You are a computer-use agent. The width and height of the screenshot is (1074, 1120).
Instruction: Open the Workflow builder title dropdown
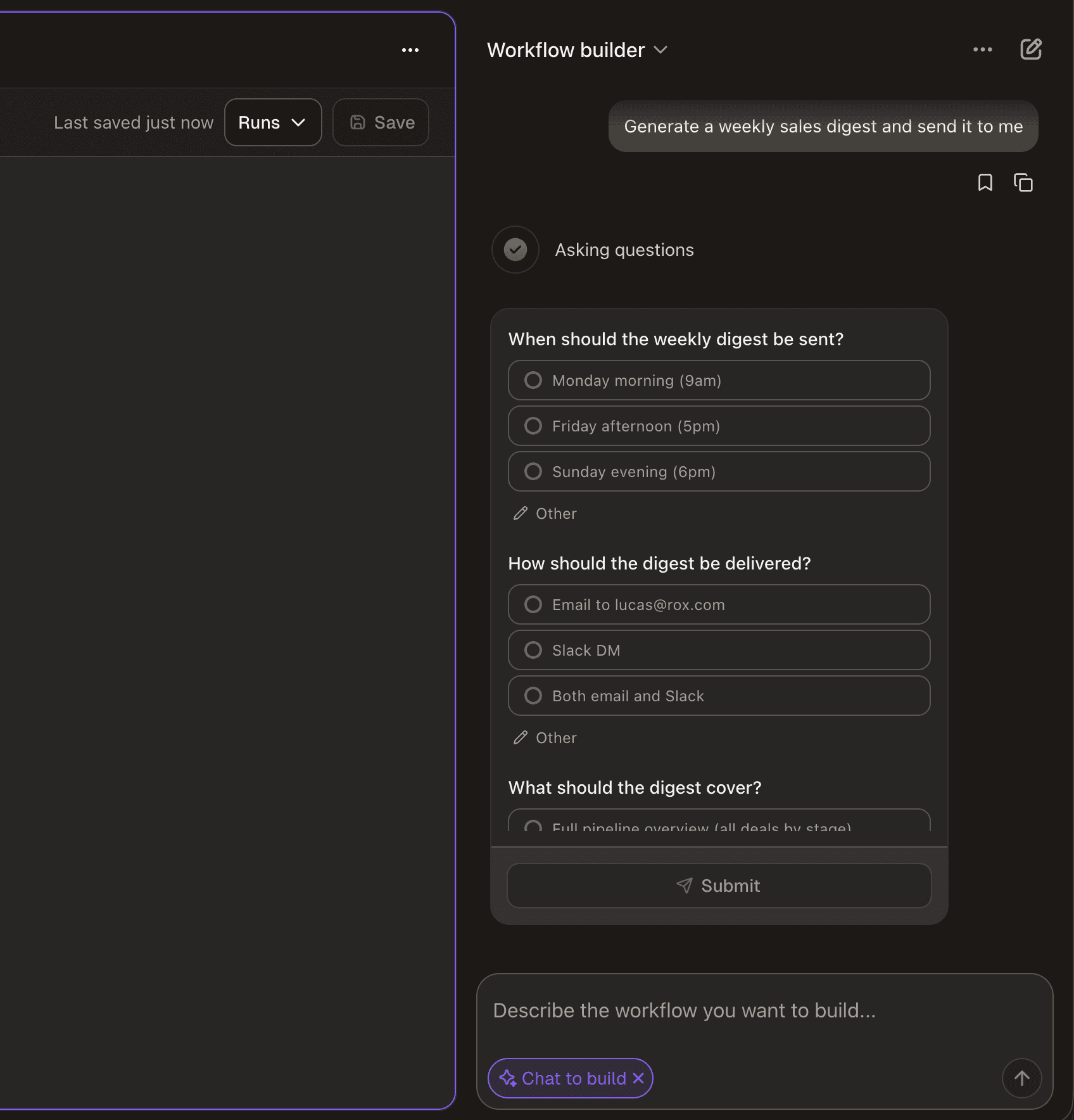pyautogui.click(x=661, y=50)
